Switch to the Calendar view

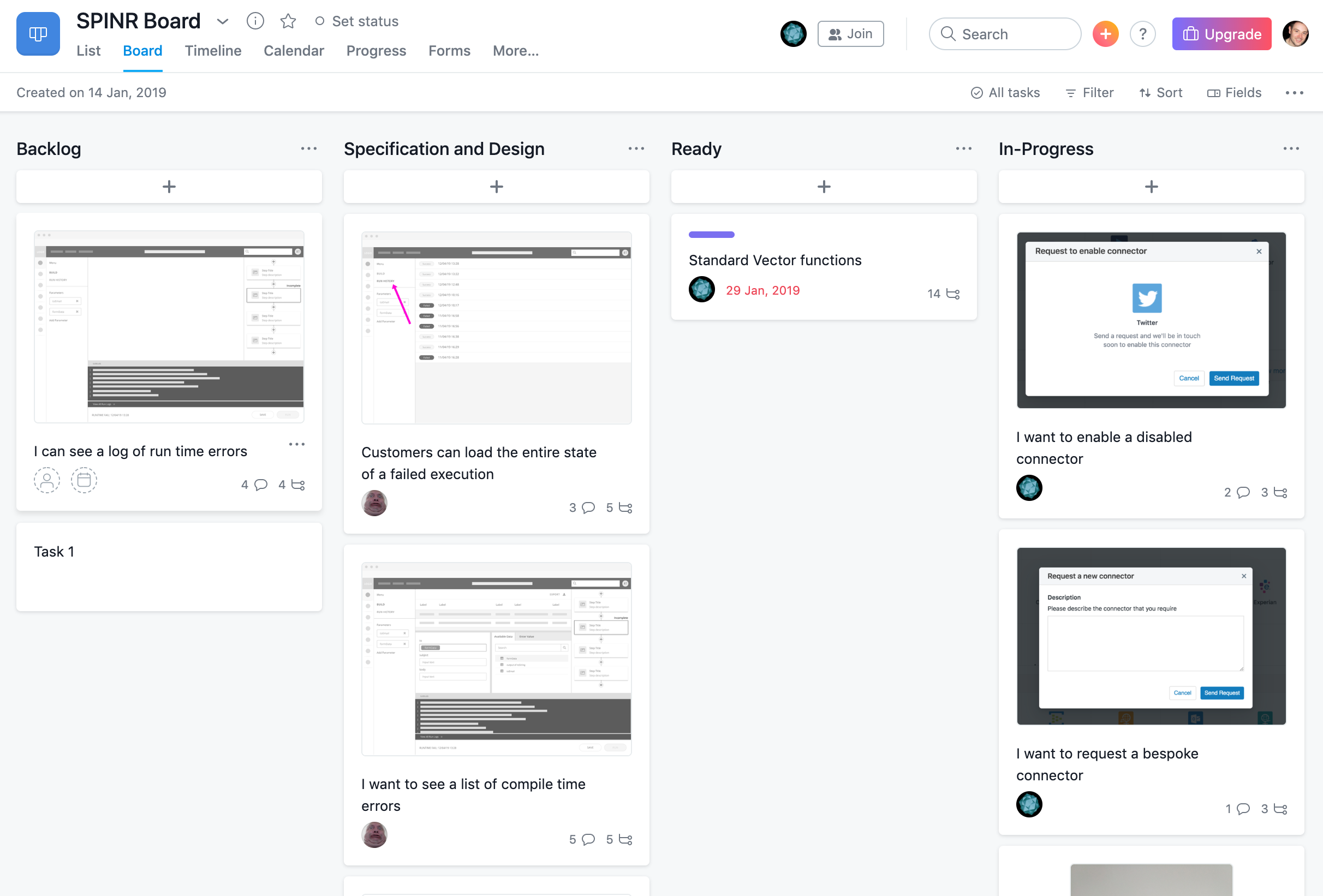(294, 51)
